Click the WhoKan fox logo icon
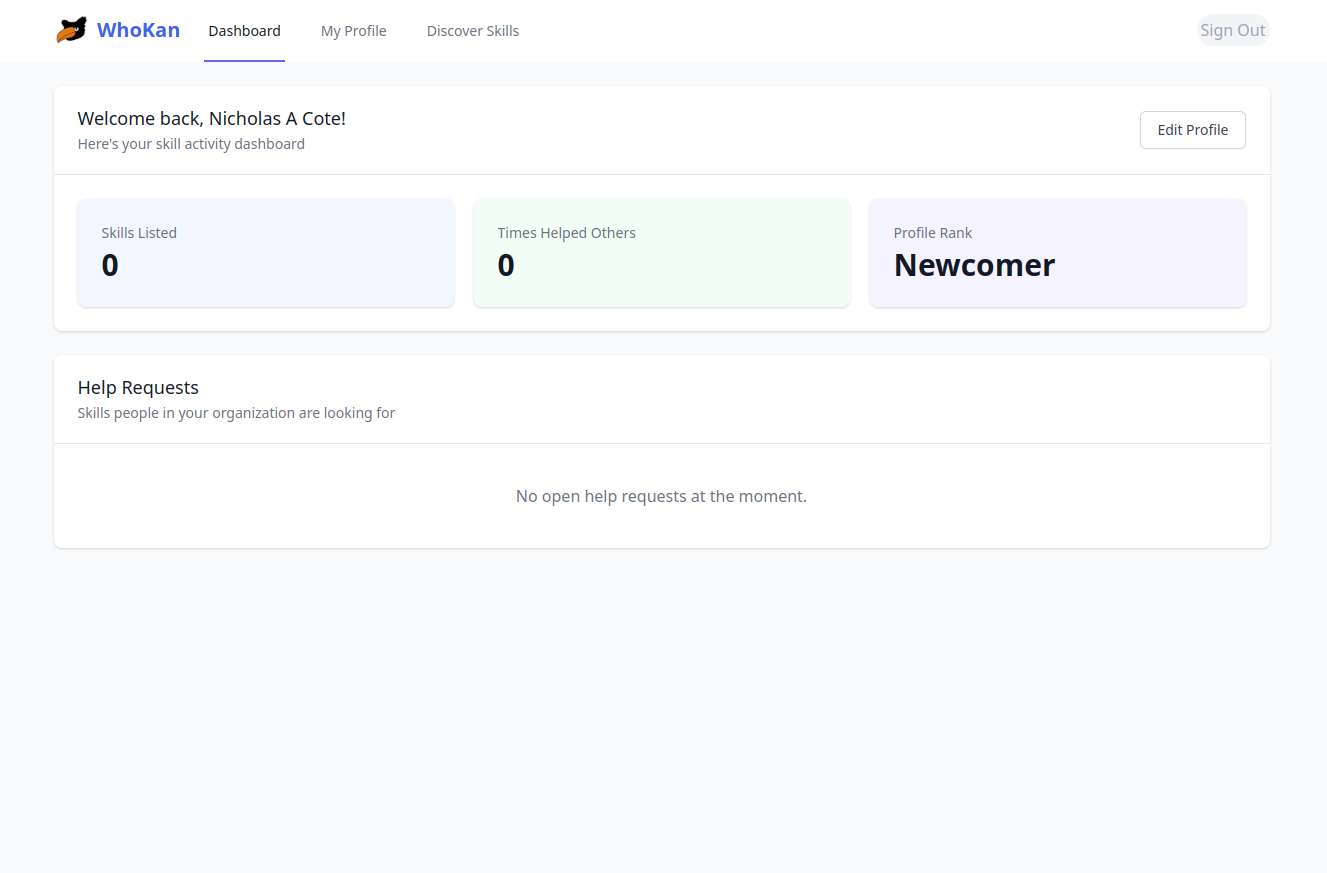The height and width of the screenshot is (873, 1327). 70,29
